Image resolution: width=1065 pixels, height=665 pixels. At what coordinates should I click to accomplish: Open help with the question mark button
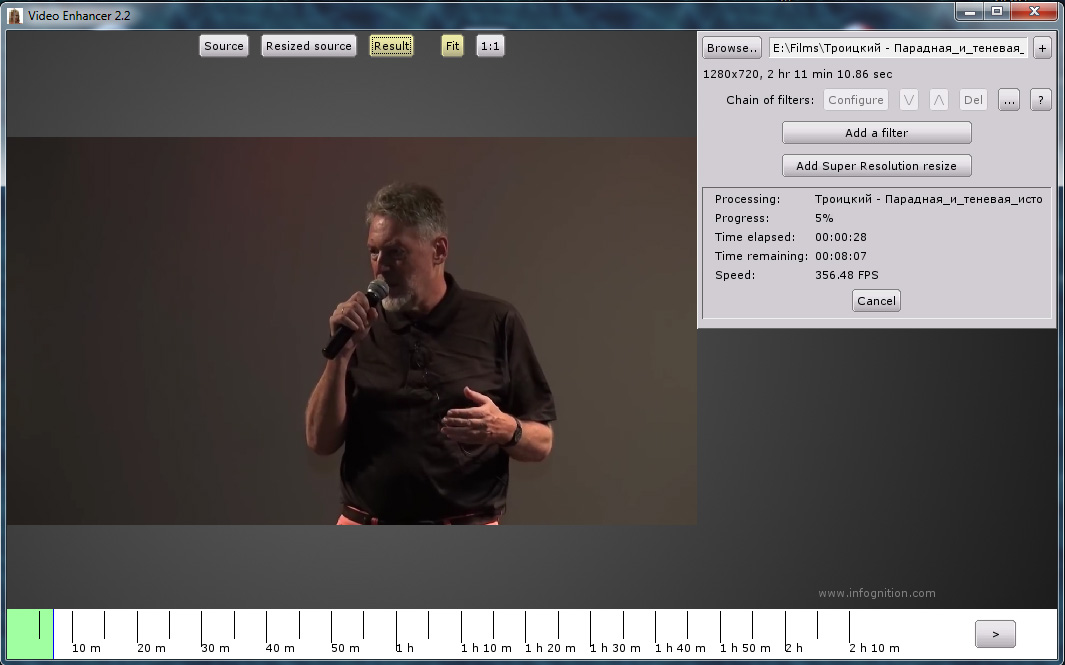click(x=1040, y=100)
